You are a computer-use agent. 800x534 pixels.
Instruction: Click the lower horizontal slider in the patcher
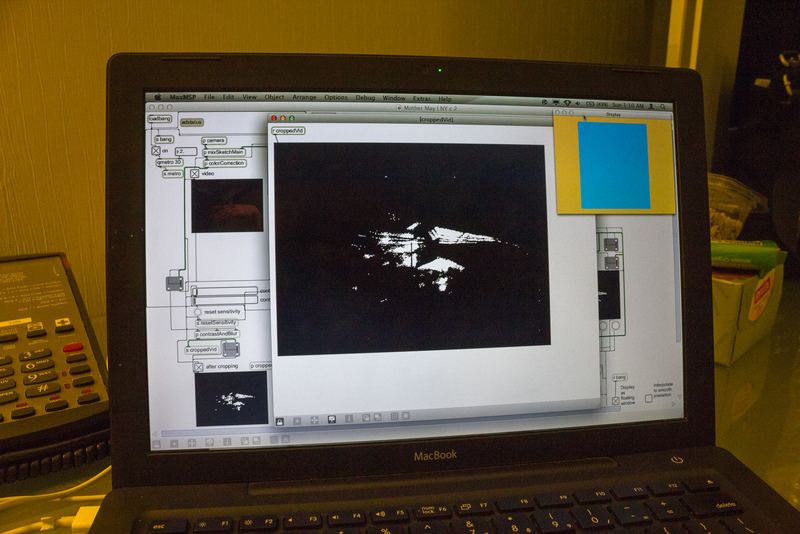(225, 300)
